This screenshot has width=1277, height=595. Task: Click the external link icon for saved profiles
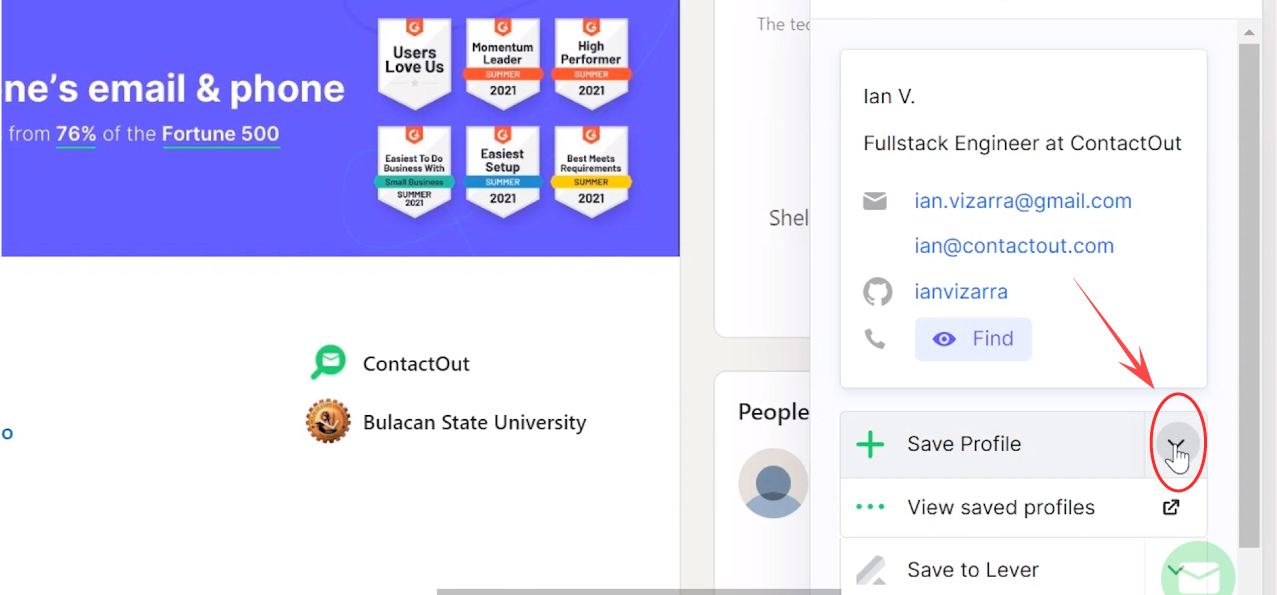[x=1171, y=507]
